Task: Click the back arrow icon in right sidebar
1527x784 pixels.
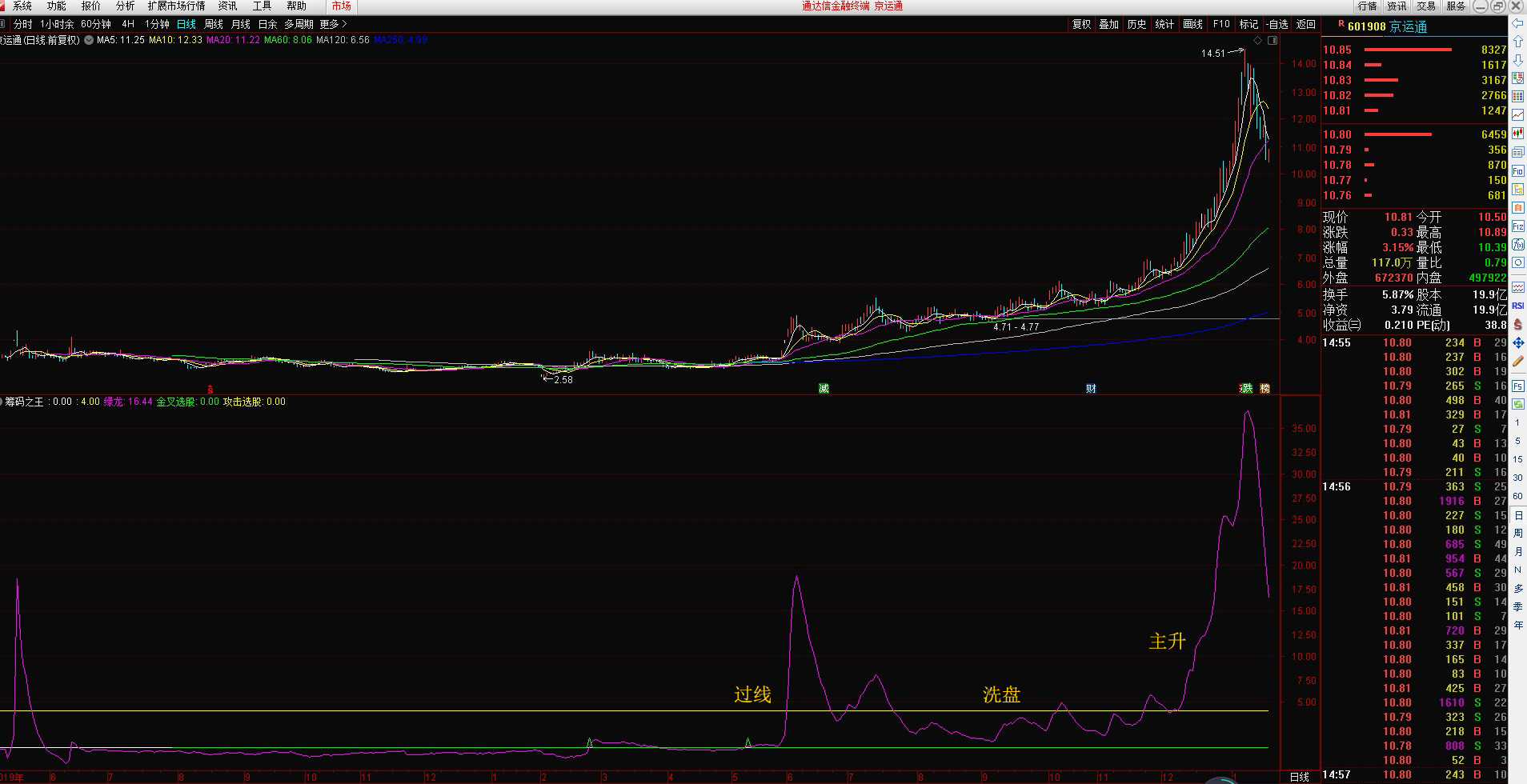Action: (1517, 23)
